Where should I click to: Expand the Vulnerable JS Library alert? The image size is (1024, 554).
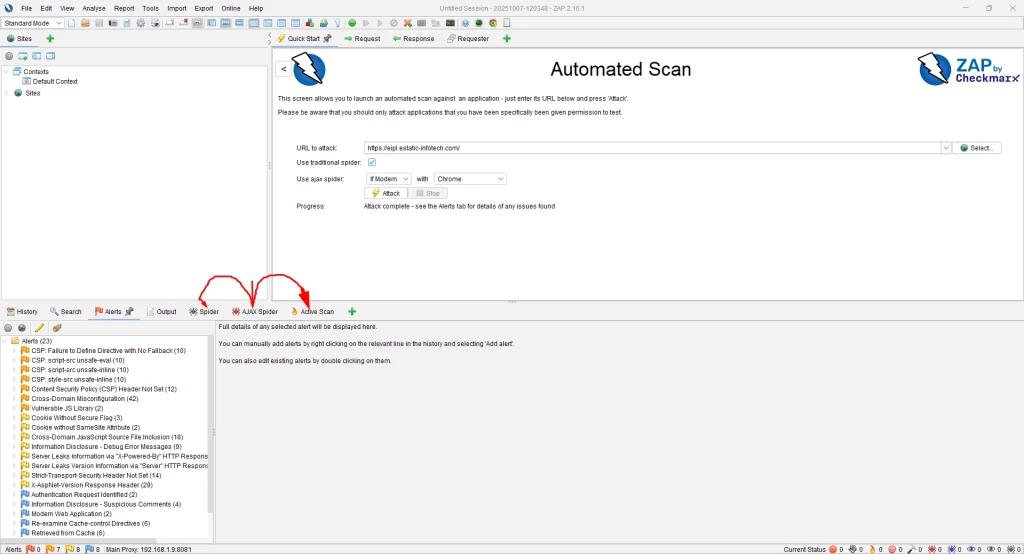pyautogui.click(x=15, y=408)
